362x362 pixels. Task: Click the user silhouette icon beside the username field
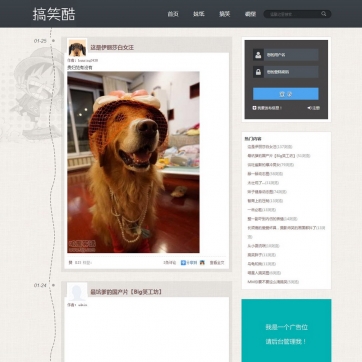[258, 55]
